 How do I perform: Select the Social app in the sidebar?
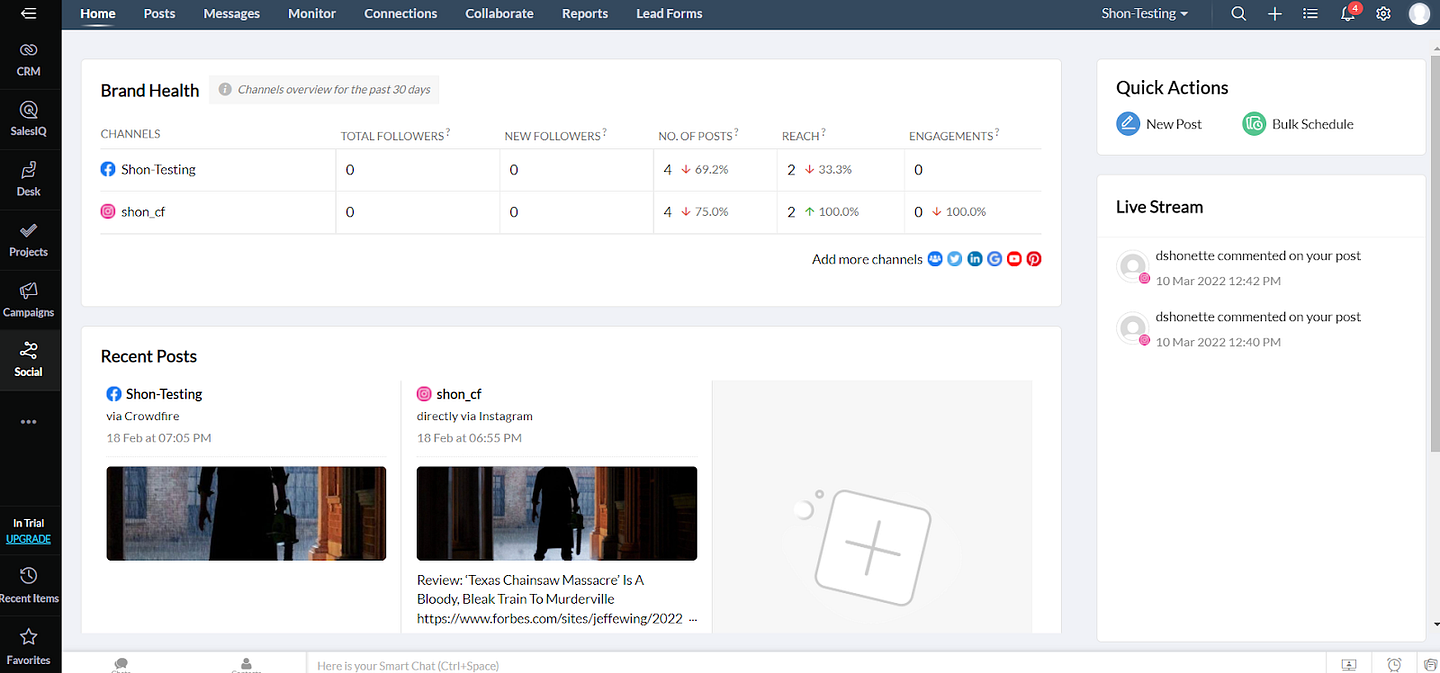tap(28, 359)
